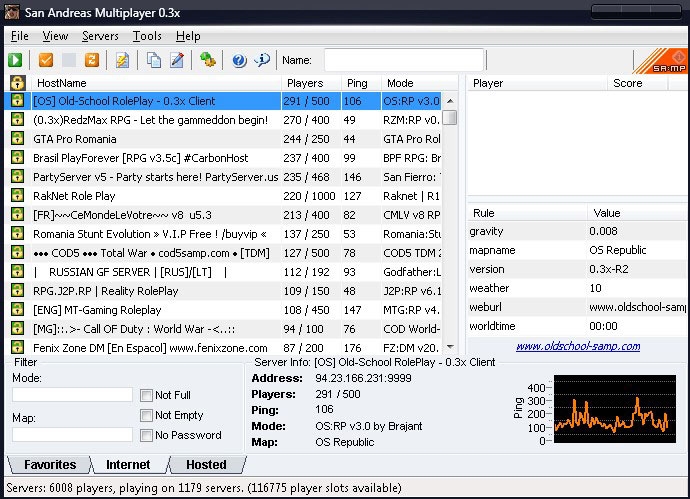Click the orange checkmark add-server icon
Image resolution: width=690 pixels, height=499 pixels.
pos(46,60)
